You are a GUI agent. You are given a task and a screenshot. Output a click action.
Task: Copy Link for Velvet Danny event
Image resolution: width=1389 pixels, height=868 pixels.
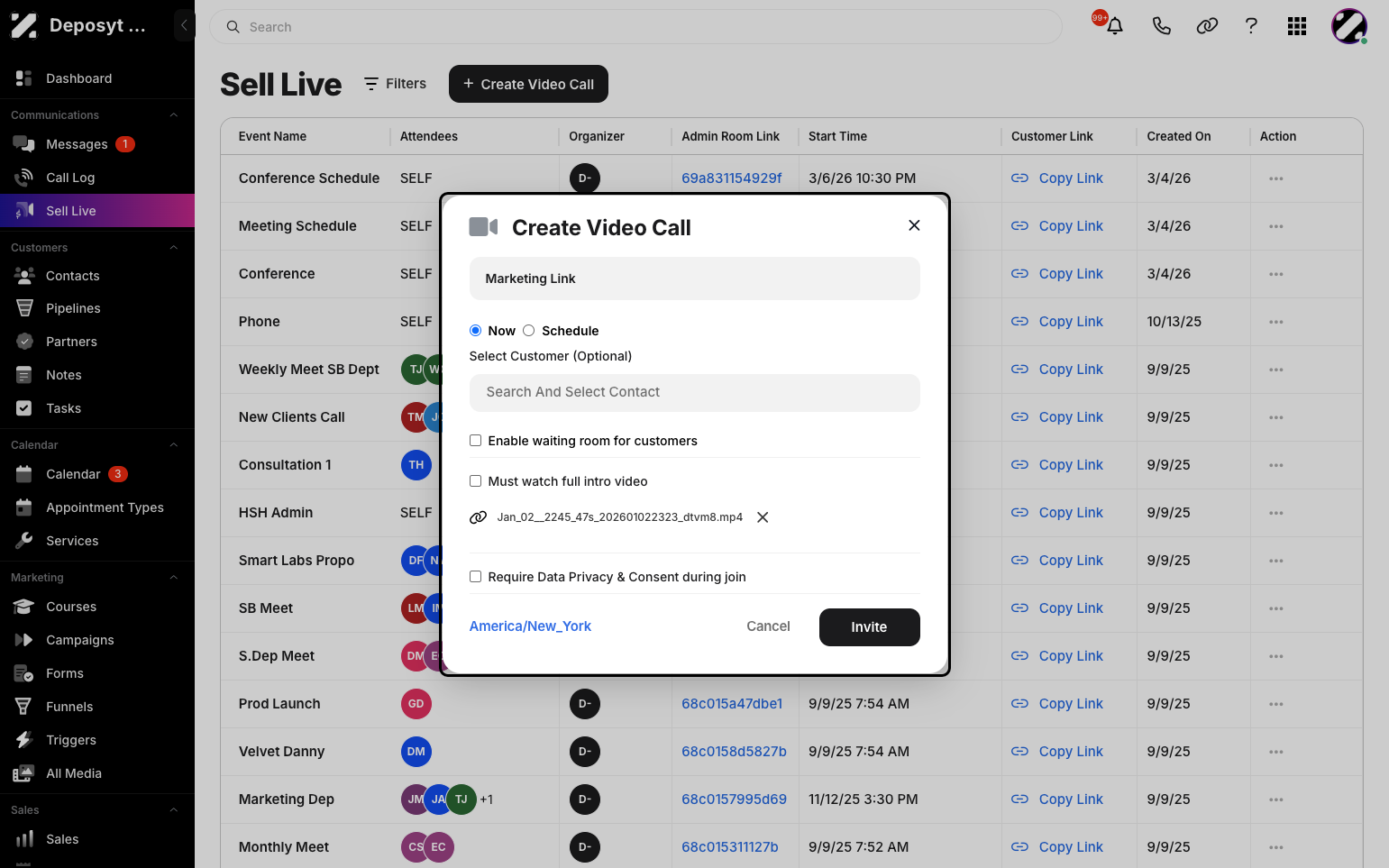(1057, 752)
